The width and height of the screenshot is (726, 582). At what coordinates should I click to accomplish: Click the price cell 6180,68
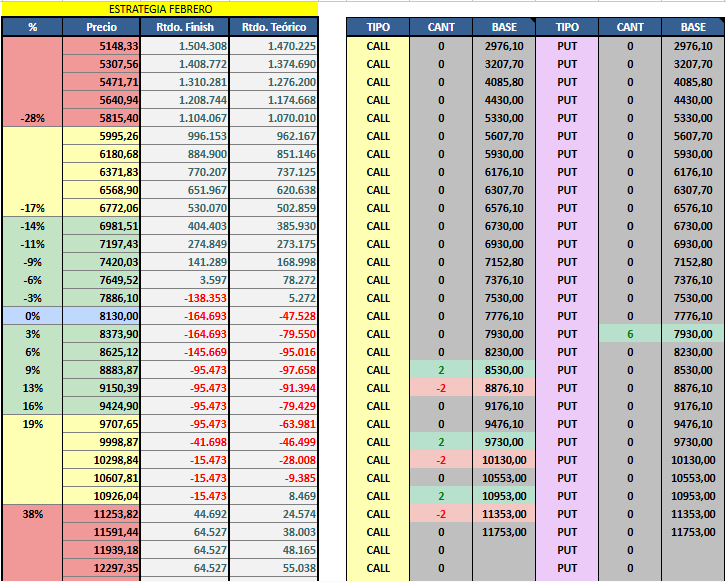pyautogui.click(x=101, y=154)
